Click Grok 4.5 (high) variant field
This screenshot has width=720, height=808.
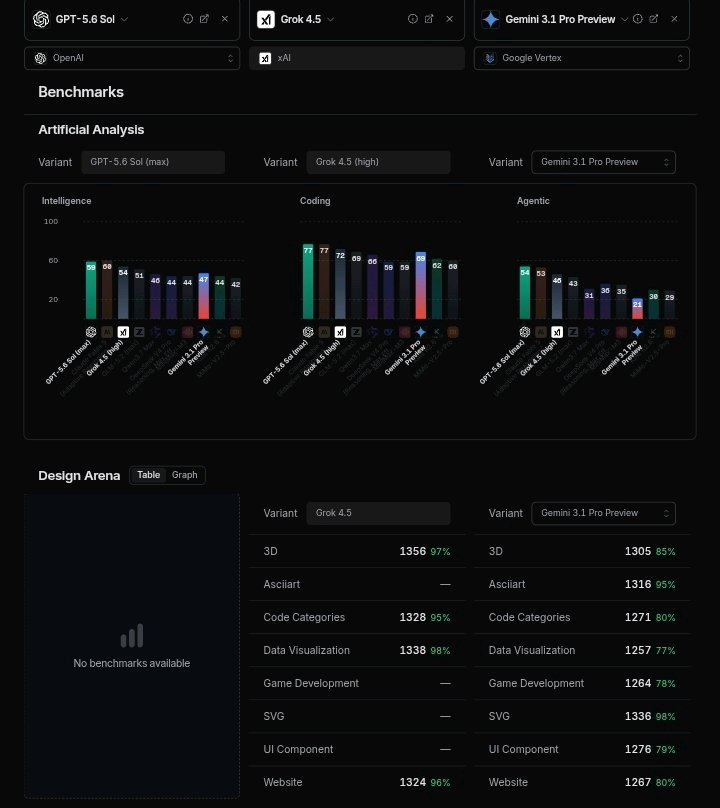point(378,162)
